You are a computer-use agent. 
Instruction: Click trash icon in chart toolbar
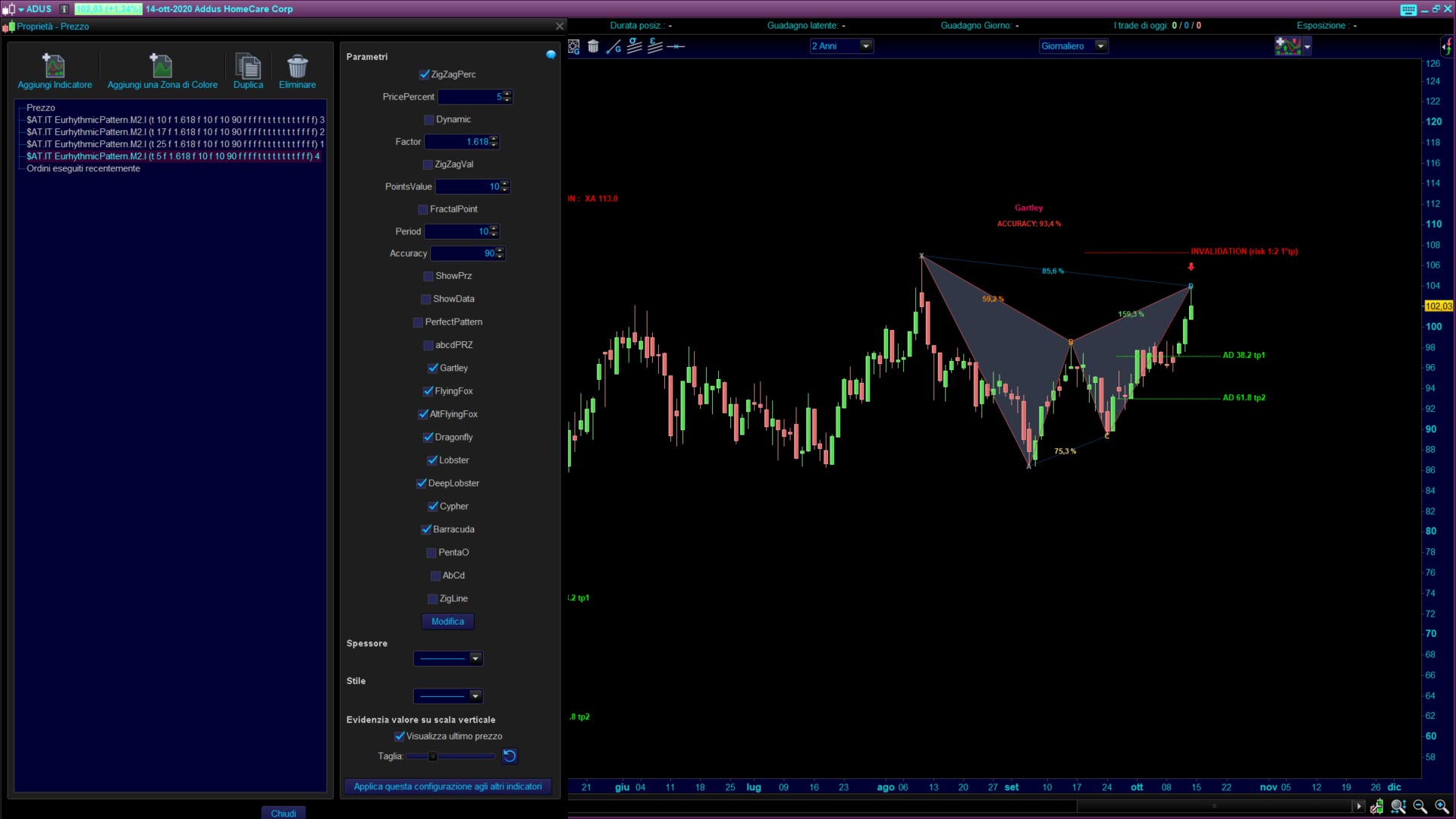click(593, 46)
